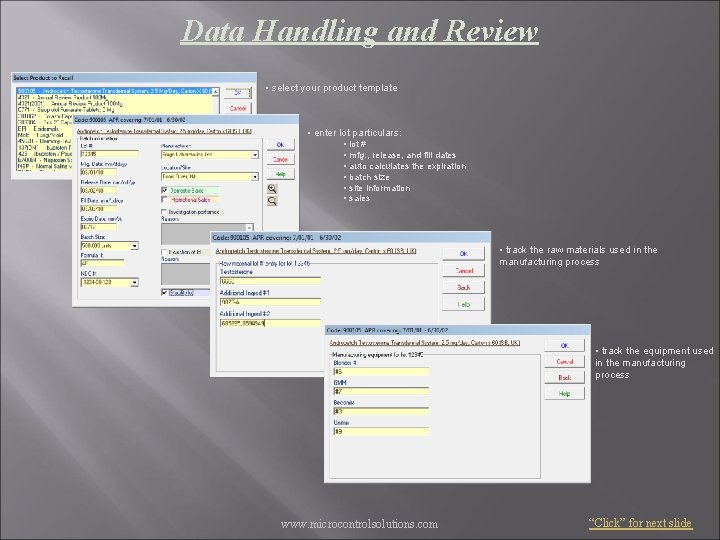The image size is (720, 540).
Task: Click the Mfg. Date input field
Action: click(99, 172)
